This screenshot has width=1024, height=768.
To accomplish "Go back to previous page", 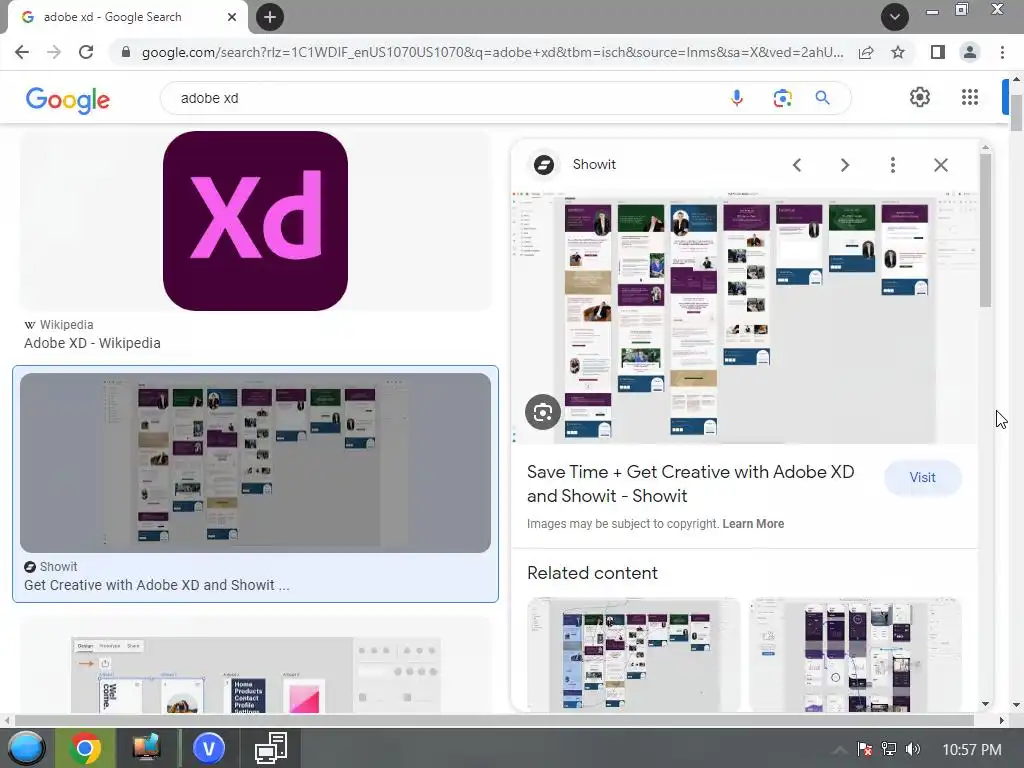I will tap(22, 52).
